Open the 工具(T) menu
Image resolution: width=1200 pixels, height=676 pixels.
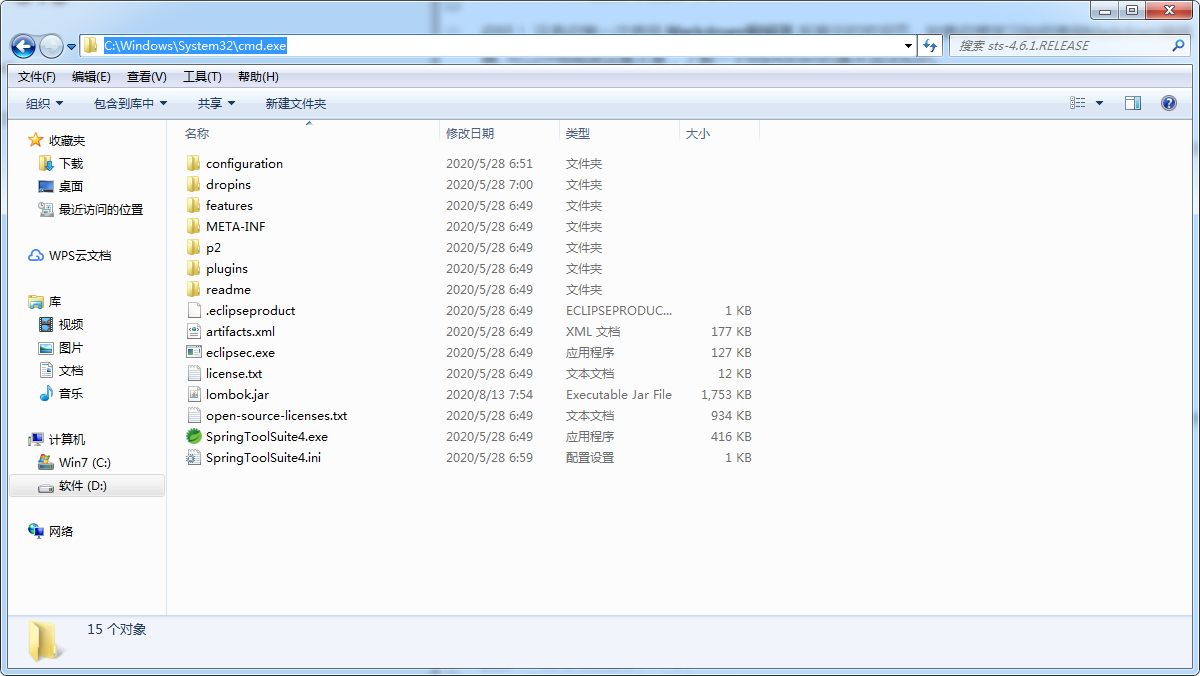[x=202, y=77]
